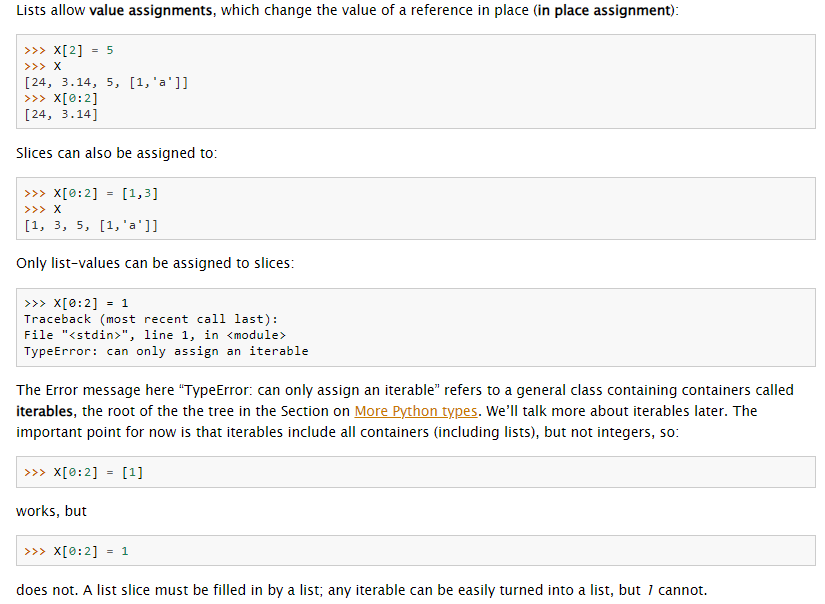Click the last X[0:2] = 1 code block

point(416,551)
